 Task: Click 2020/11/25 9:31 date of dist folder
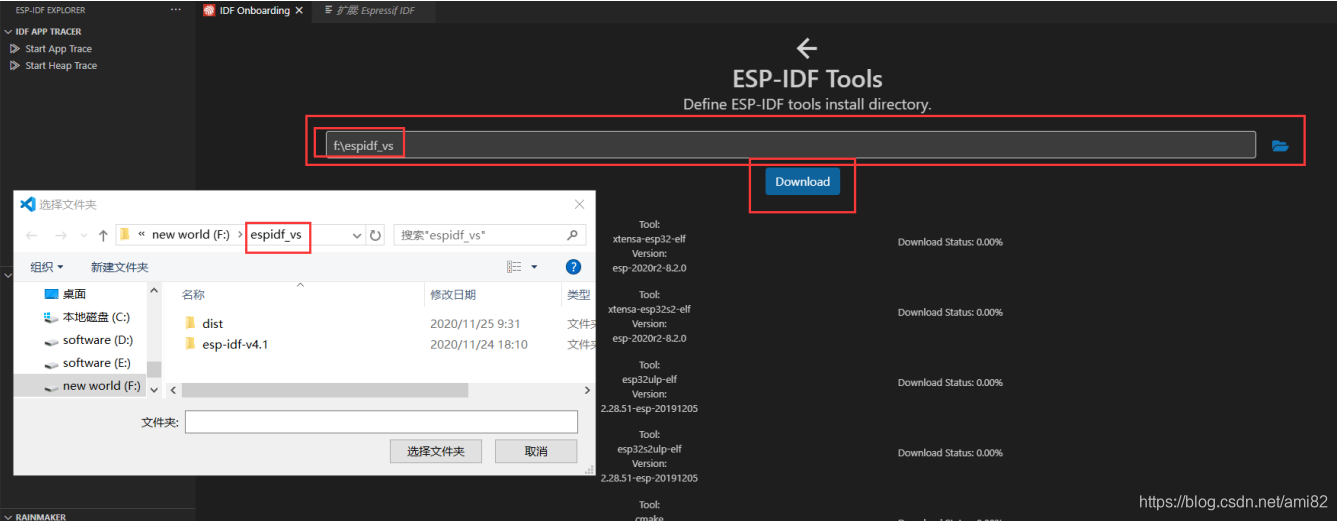475,324
